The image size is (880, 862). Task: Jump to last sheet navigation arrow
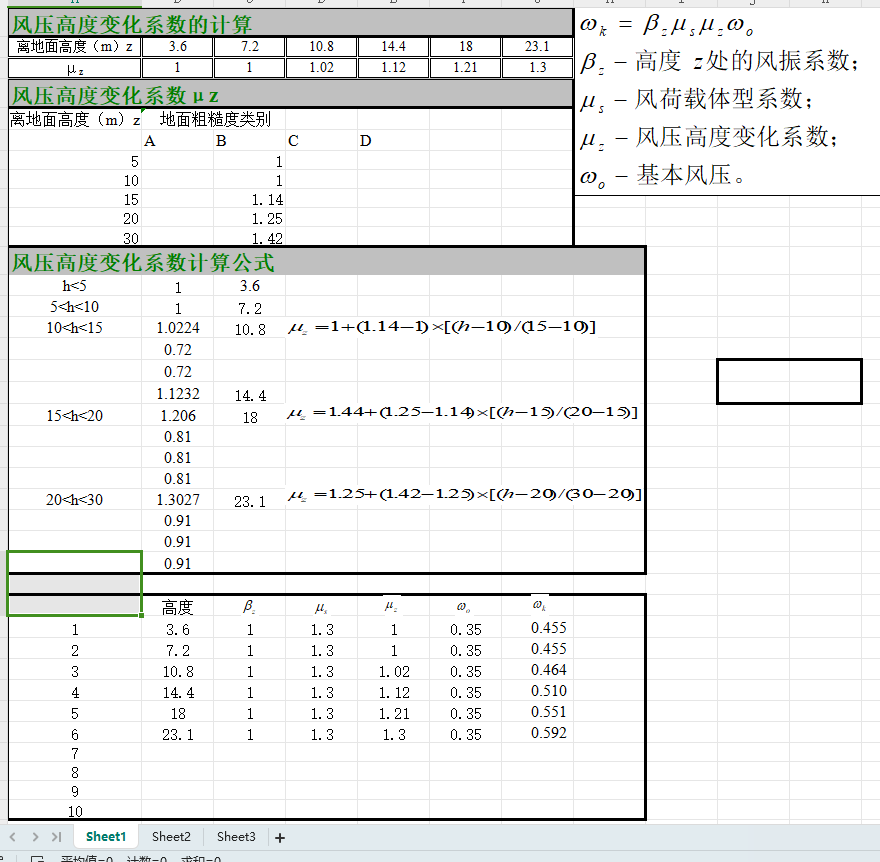pyautogui.click(x=56, y=837)
